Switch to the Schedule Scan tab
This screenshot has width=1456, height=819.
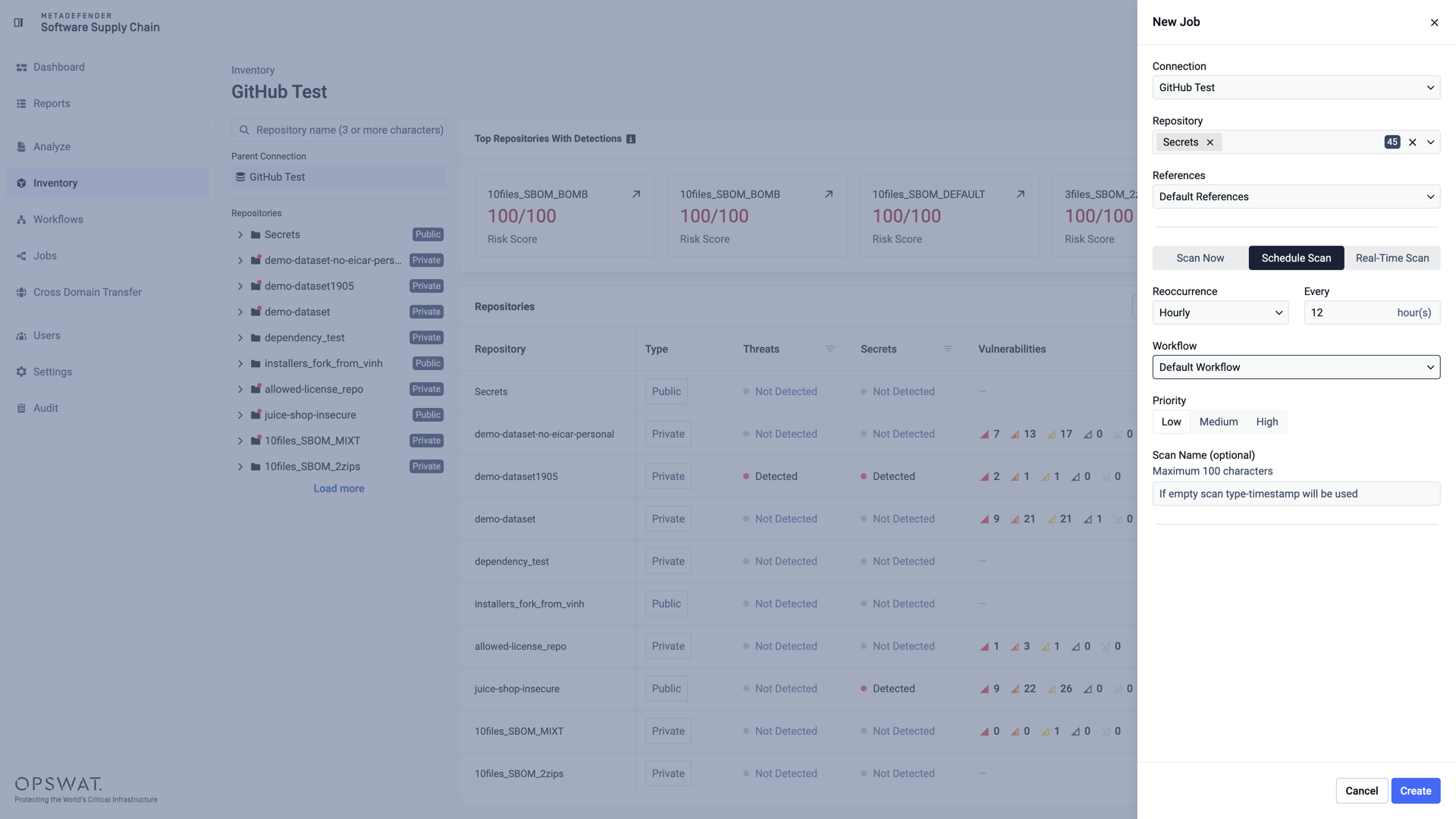click(1296, 259)
